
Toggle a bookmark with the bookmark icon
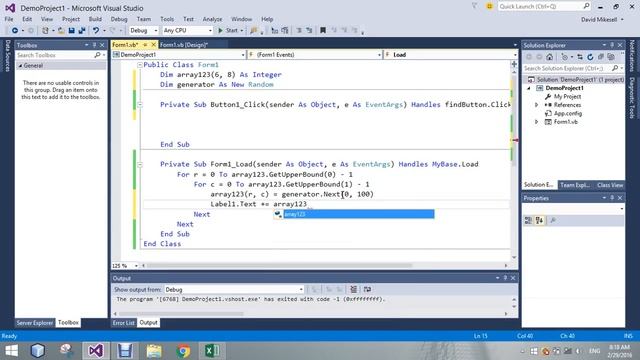[x=323, y=31]
